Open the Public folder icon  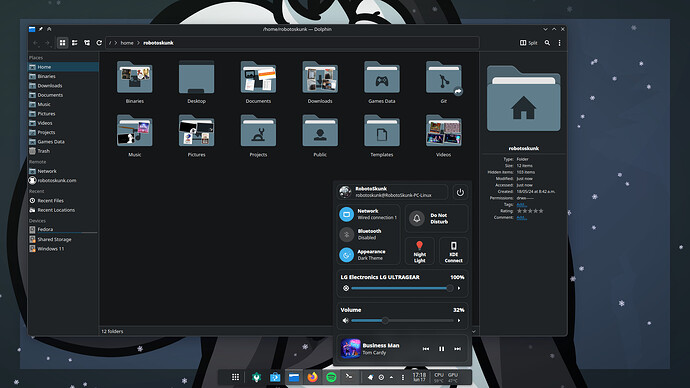click(320, 131)
